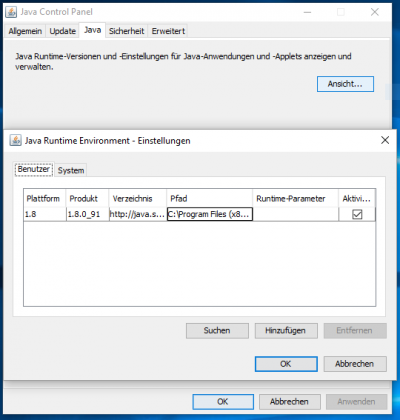
Task: Switch to the Allgemein tab
Action: click(25, 31)
